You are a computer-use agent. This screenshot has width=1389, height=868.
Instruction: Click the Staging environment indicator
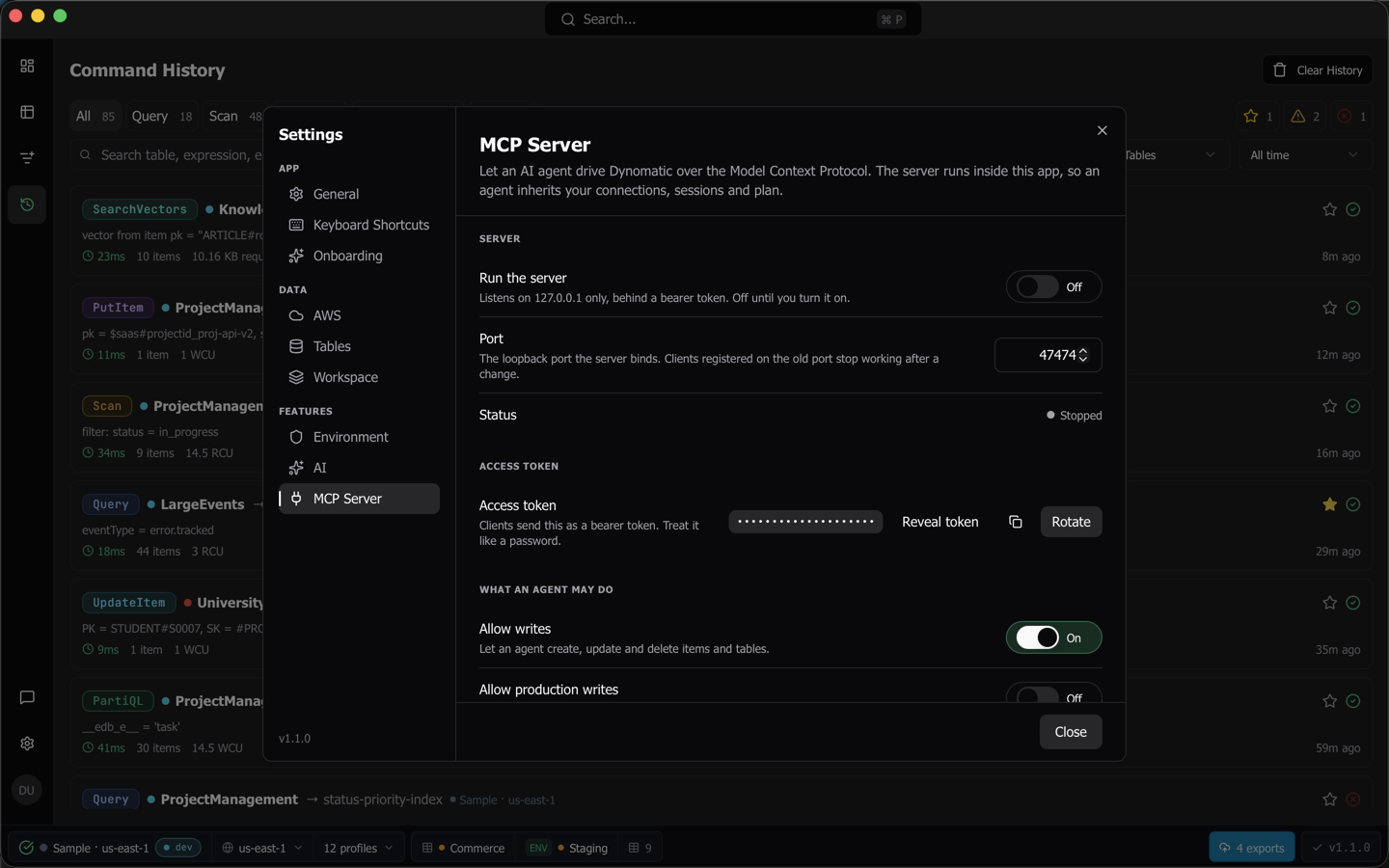tap(567, 848)
